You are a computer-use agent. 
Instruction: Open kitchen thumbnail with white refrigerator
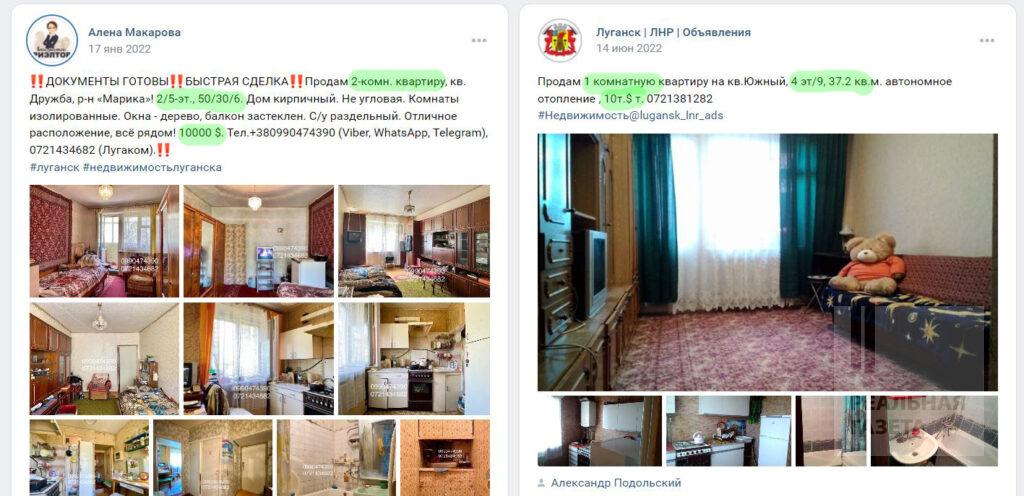click(x=729, y=431)
